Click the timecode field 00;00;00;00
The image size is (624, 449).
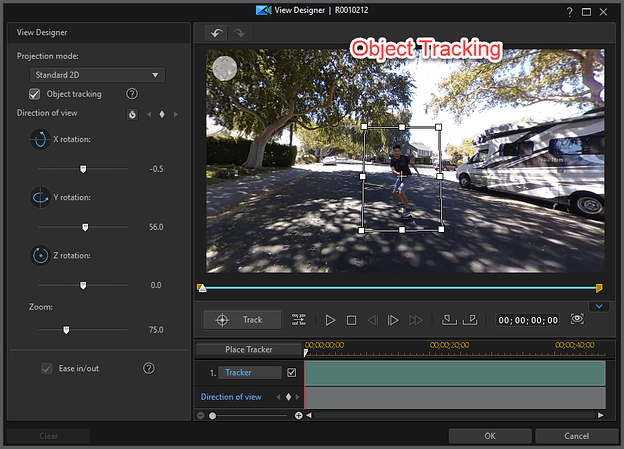click(528, 320)
